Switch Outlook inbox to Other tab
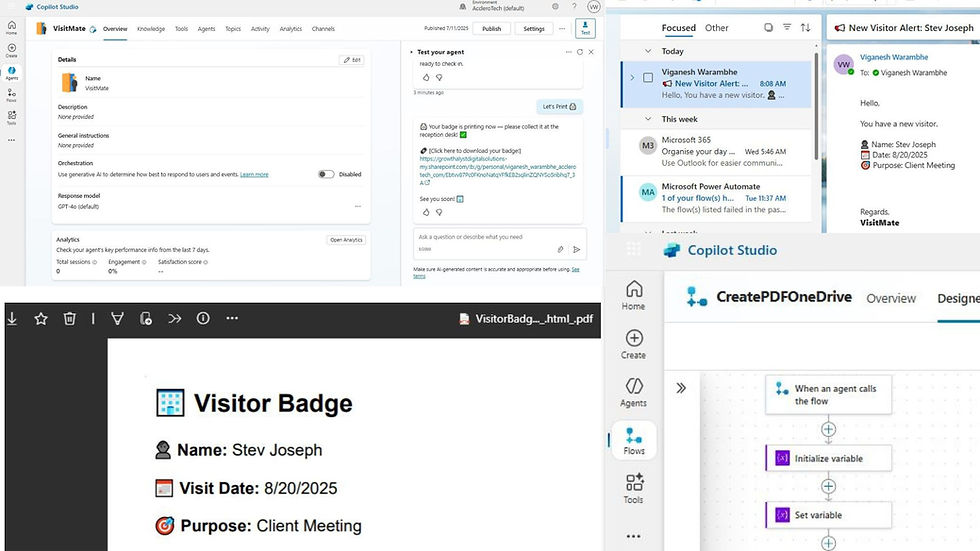Image resolution: width=980 pixels, height=551 pixels. pyautogui.click(x=716, y=27)
